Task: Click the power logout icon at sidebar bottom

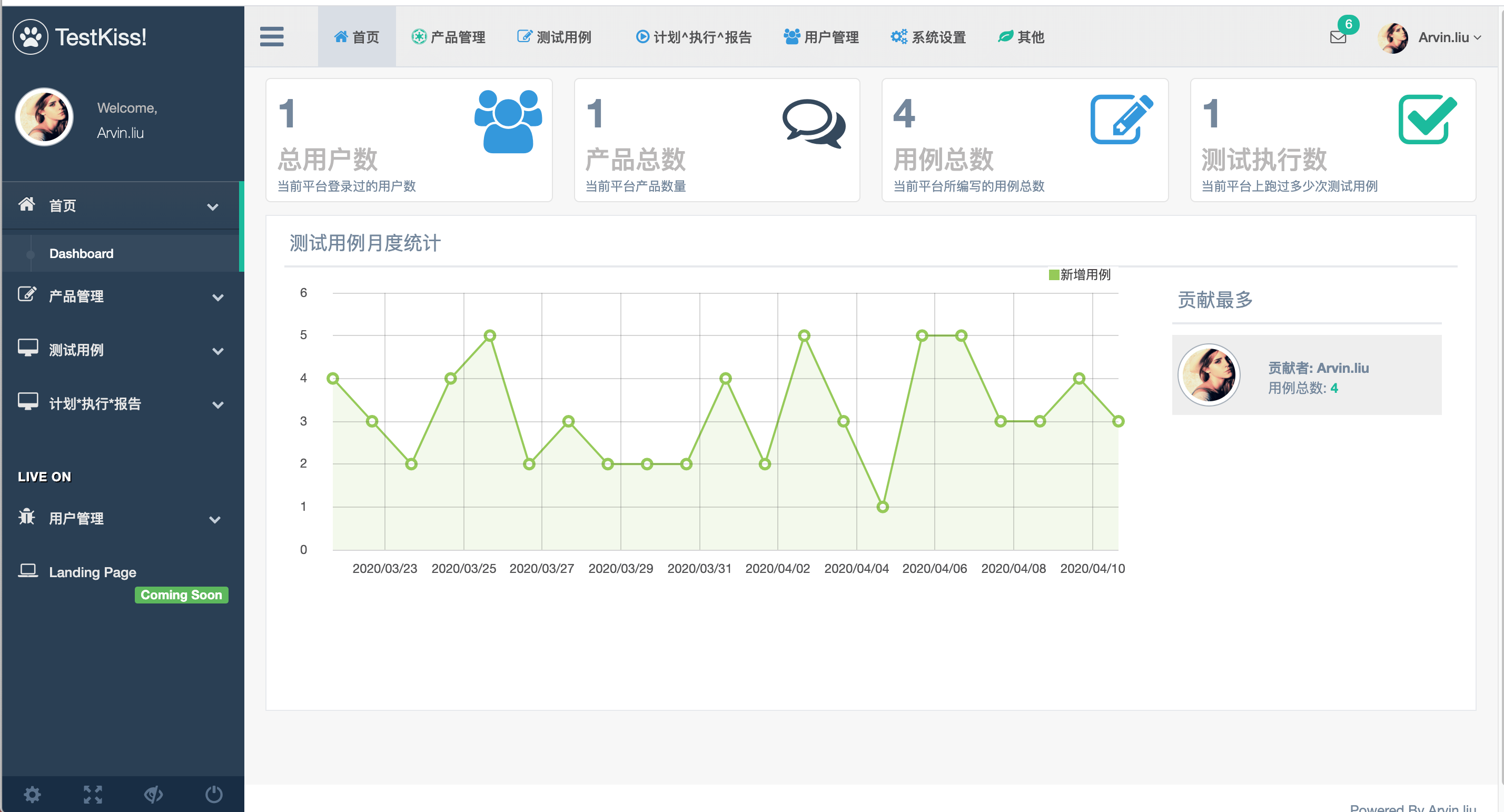Action: point(214,794)
